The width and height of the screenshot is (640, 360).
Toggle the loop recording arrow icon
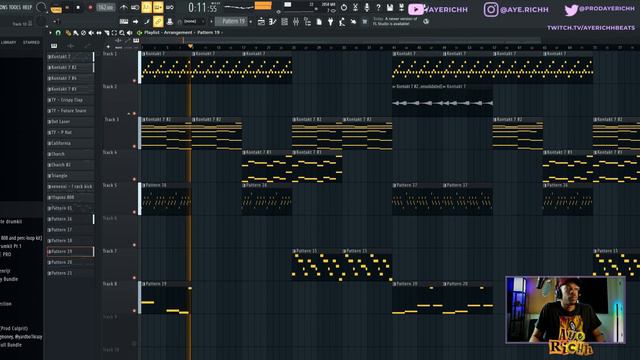coord(170,7)
